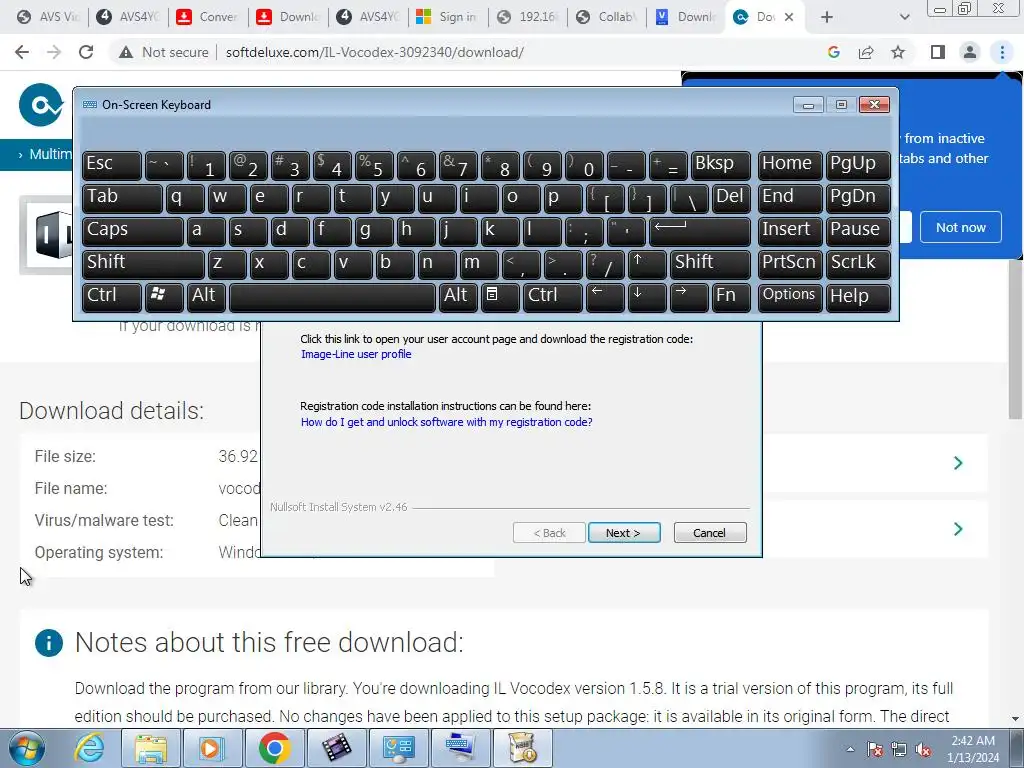Click the softdeluxe site logo

(x=41, y=104)
